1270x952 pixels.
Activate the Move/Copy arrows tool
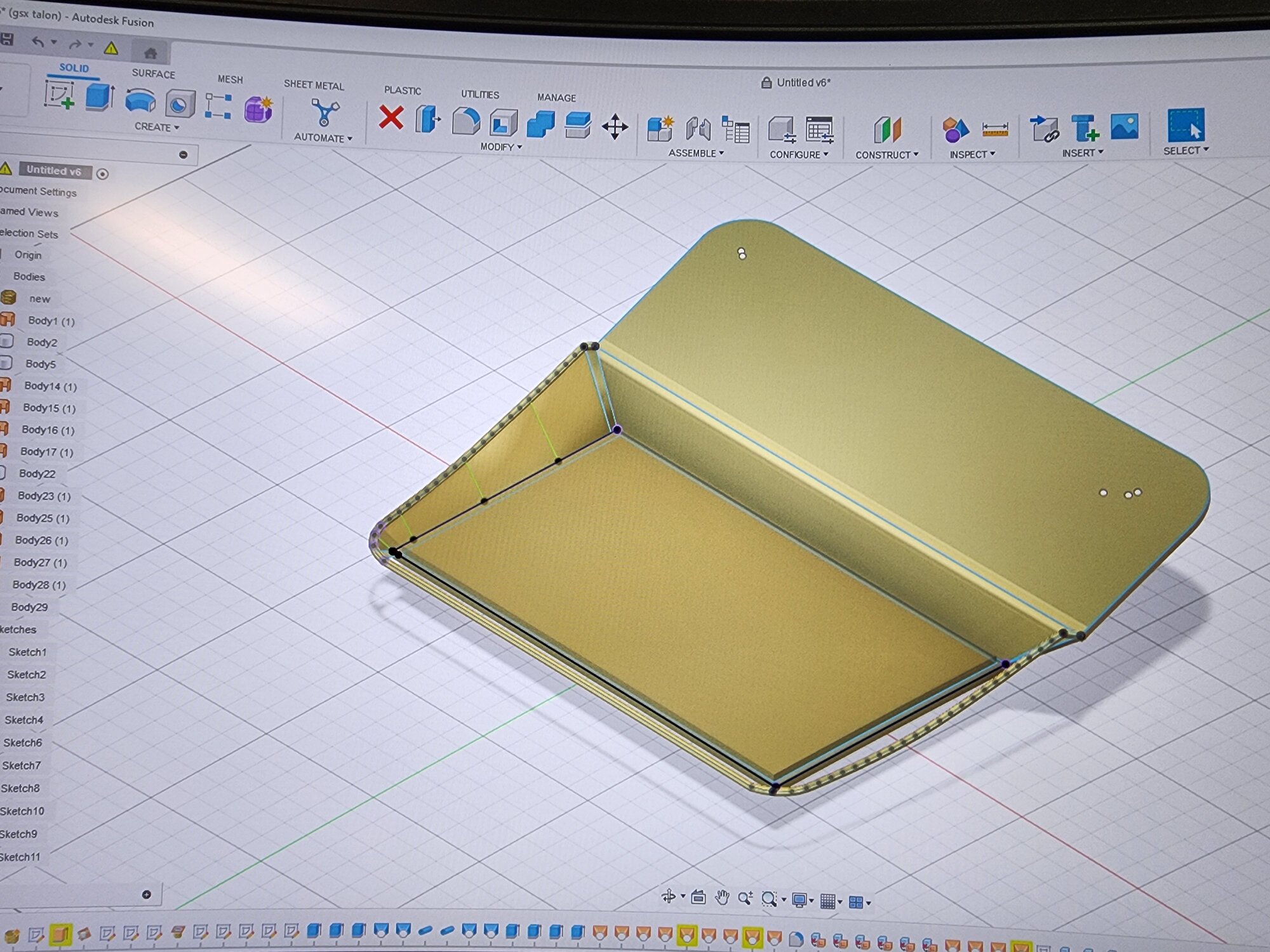click(615, 127)
